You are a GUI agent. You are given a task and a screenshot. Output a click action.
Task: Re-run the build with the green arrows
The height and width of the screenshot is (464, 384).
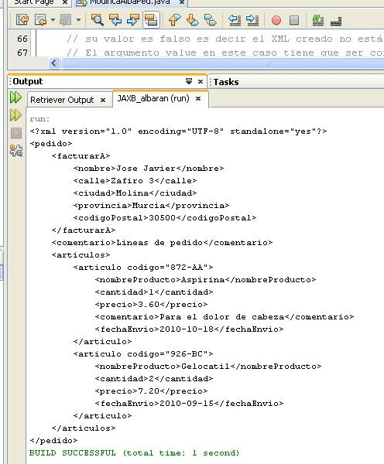[16, 97]
